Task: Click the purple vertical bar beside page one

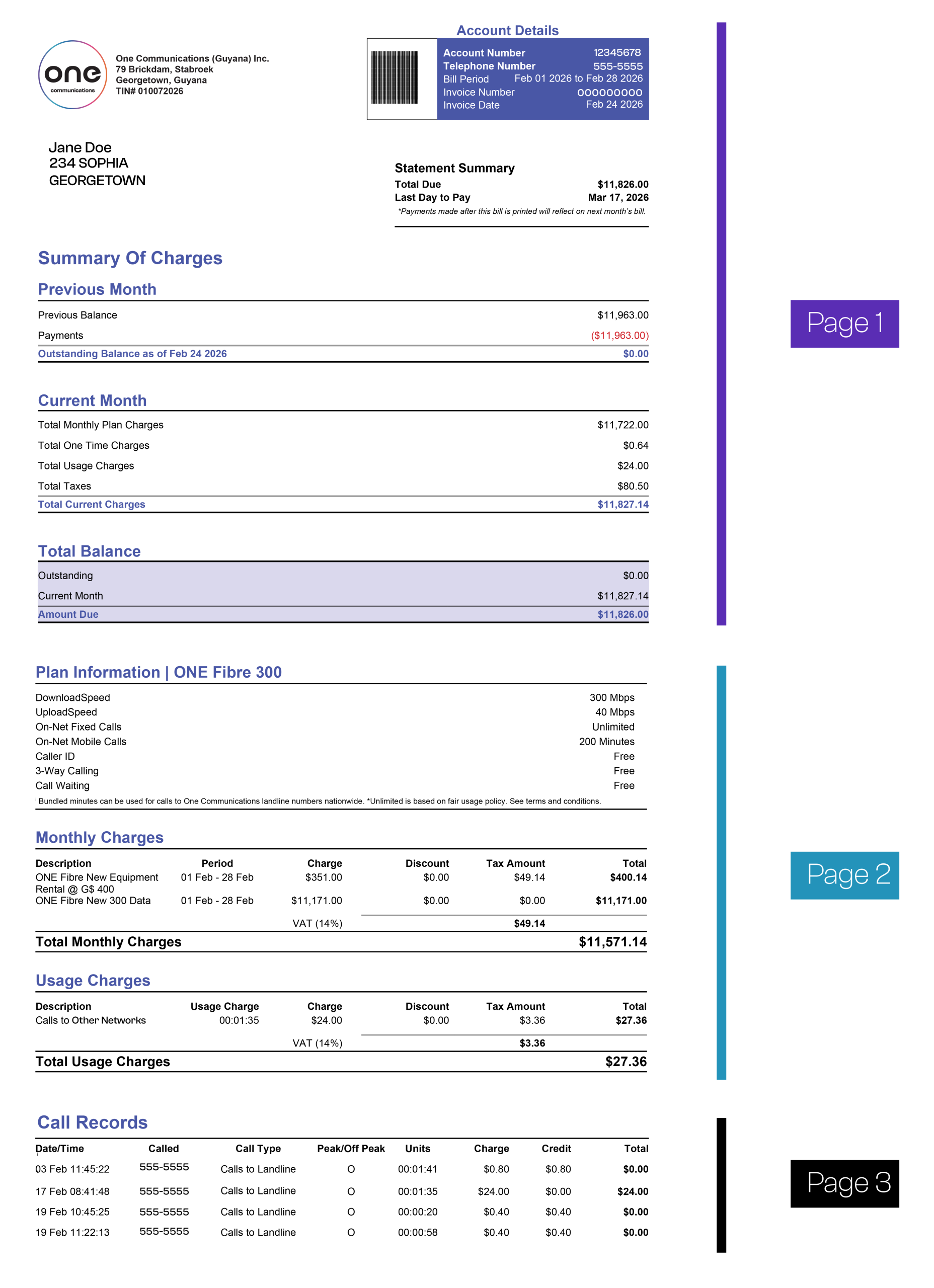Action: (x=721, y=324)
